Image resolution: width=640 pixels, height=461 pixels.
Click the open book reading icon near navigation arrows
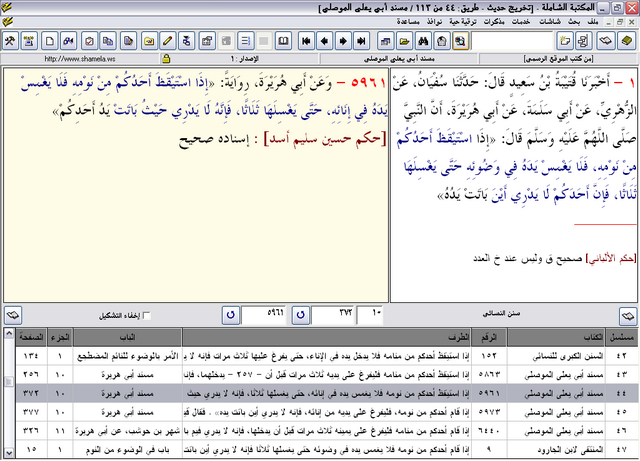(283, 41)
